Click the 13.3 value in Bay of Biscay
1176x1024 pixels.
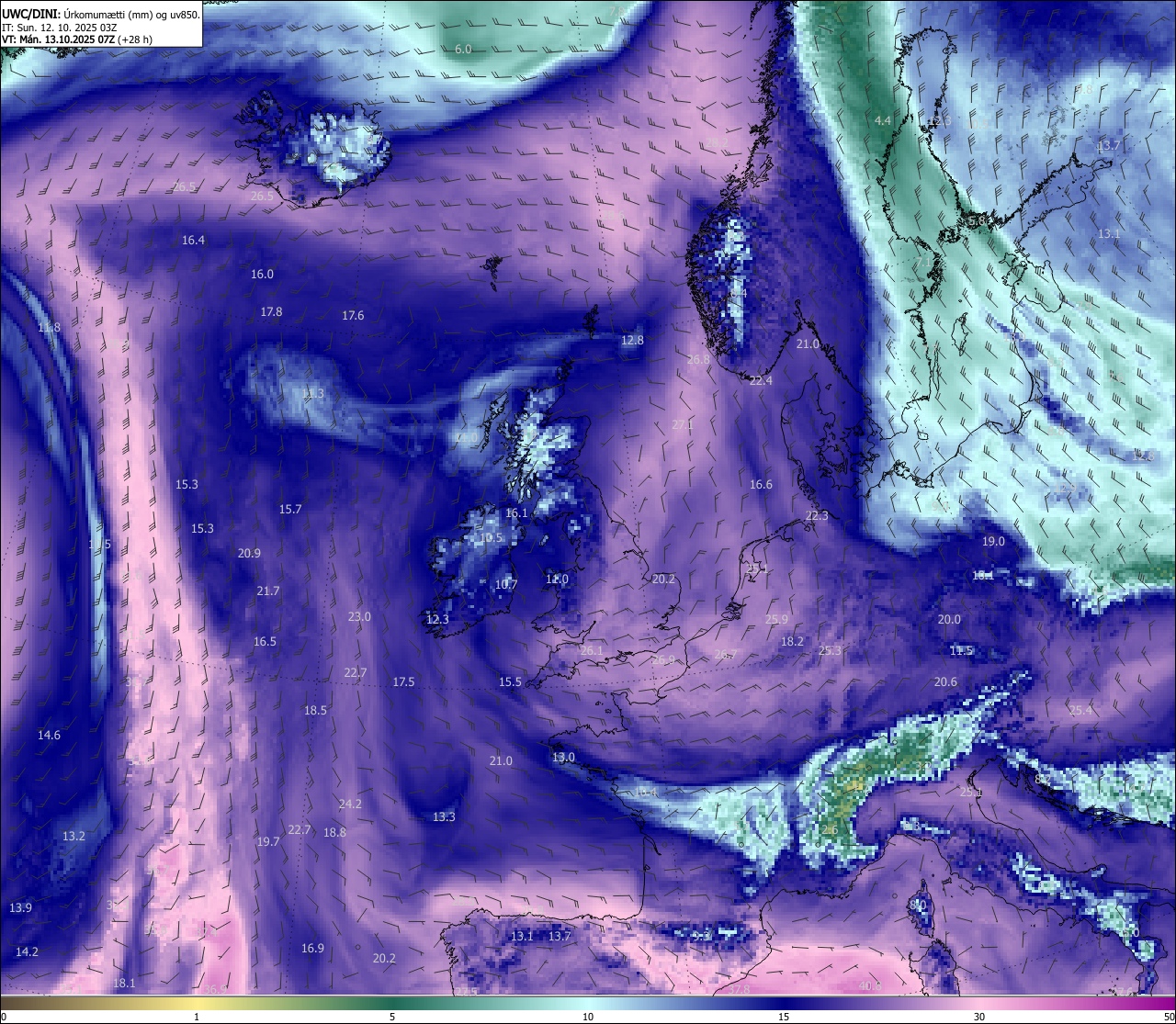point(444,816)
